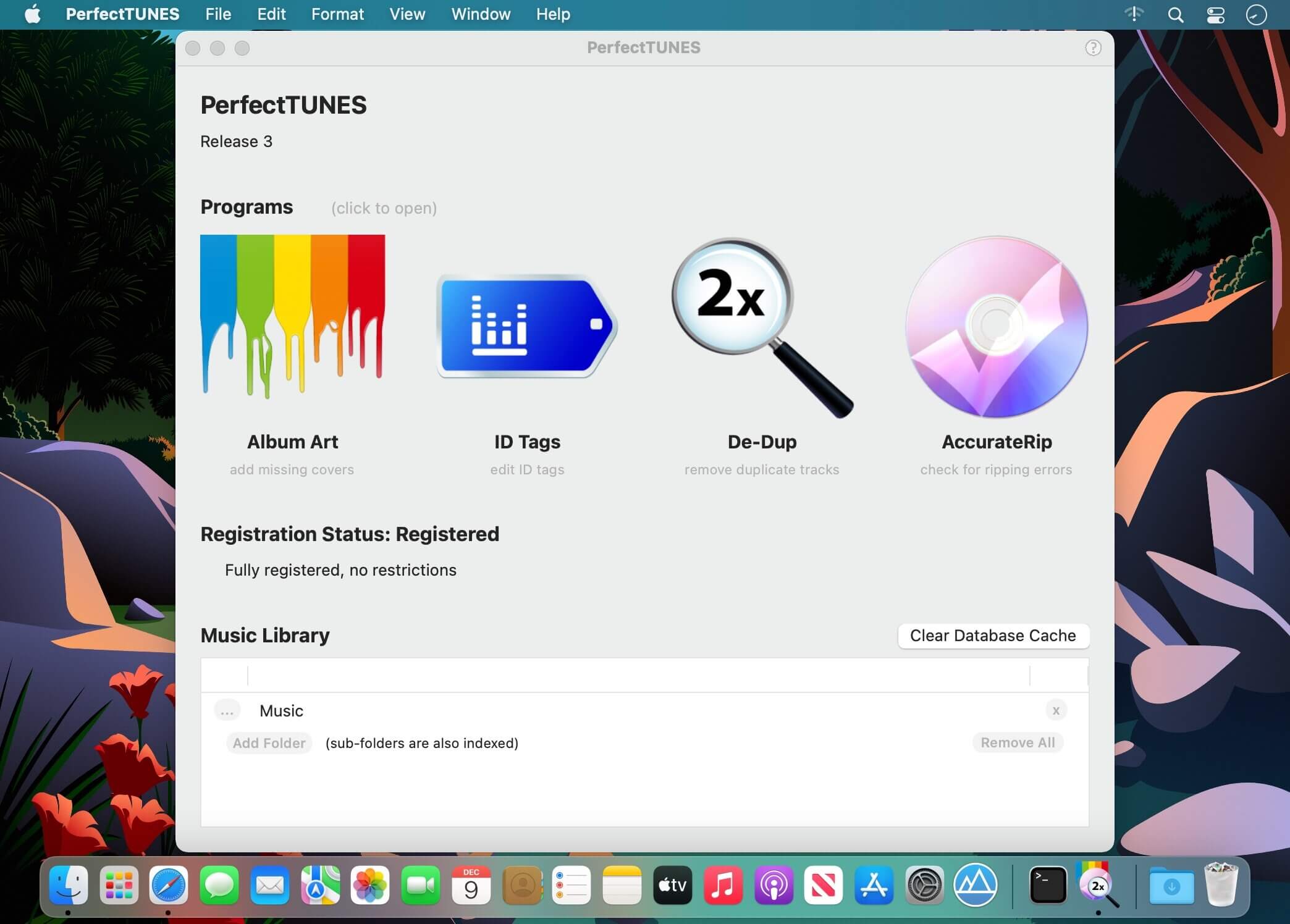Launch the Music app from dock

pos(723,885)
